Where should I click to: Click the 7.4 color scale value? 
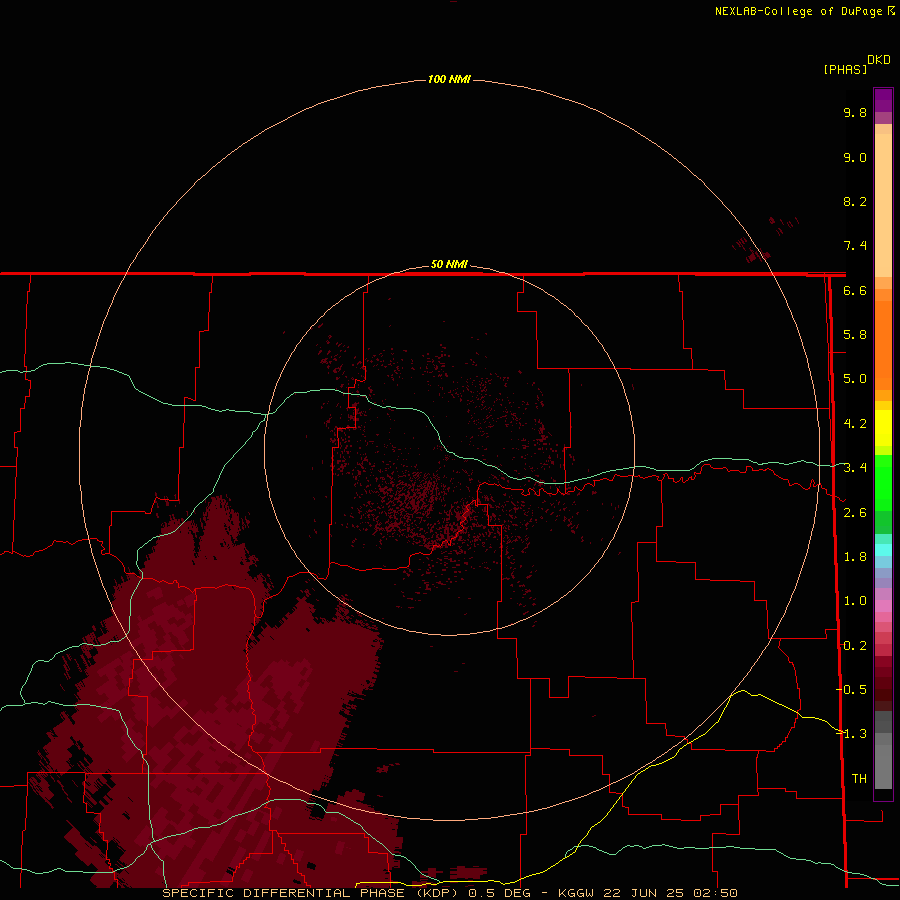pyautogui.click(x=855, y=246)
